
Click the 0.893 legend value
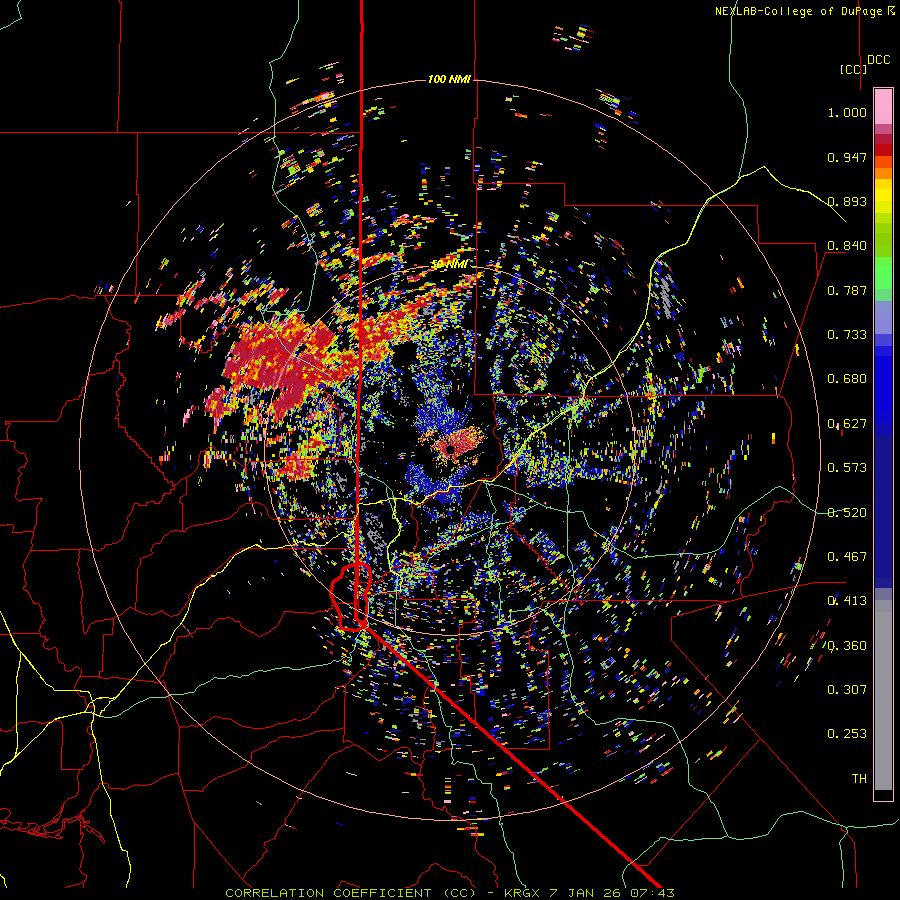point(847,201)
